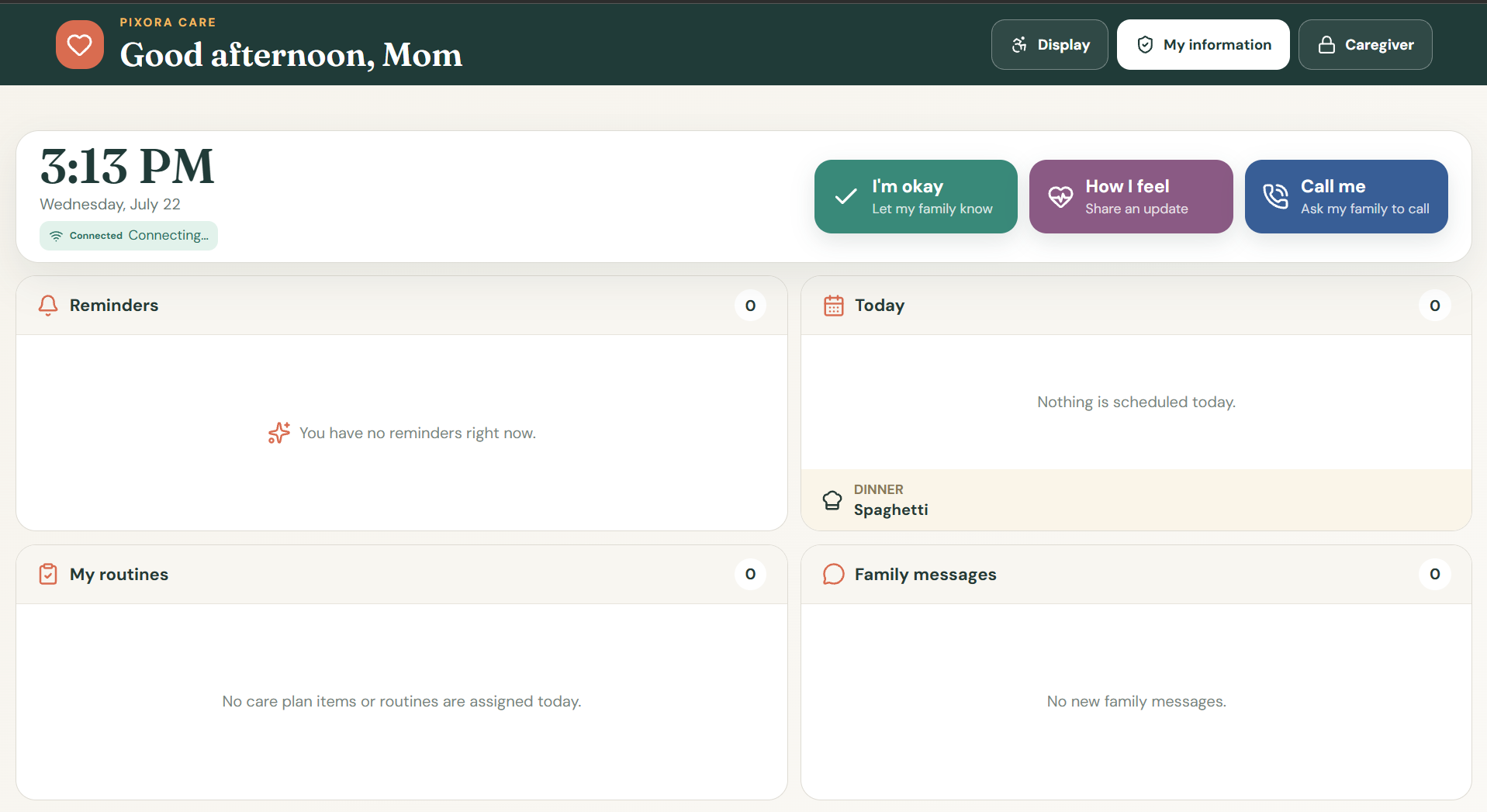The height and width of the screenshot is (812, 1487).
Task: Click the shield icon on My information
Action: click(1145, 45)
